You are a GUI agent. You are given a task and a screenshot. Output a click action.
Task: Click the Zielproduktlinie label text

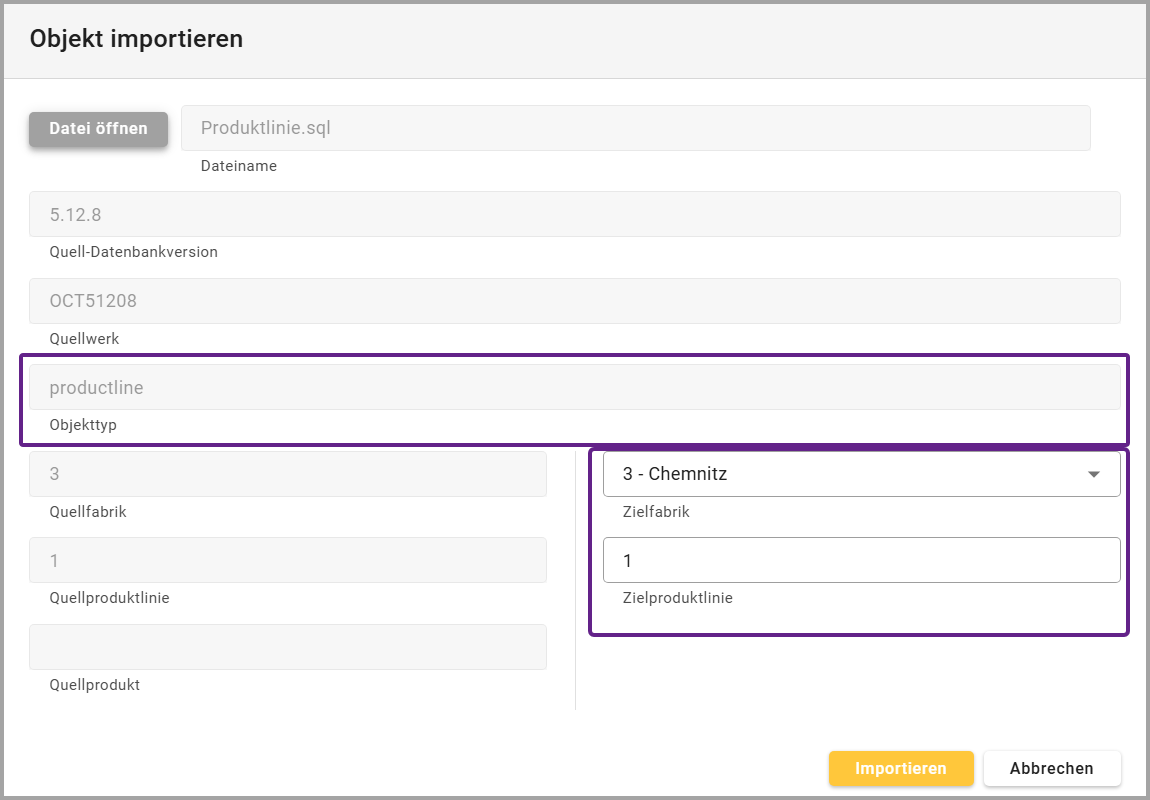677,599
